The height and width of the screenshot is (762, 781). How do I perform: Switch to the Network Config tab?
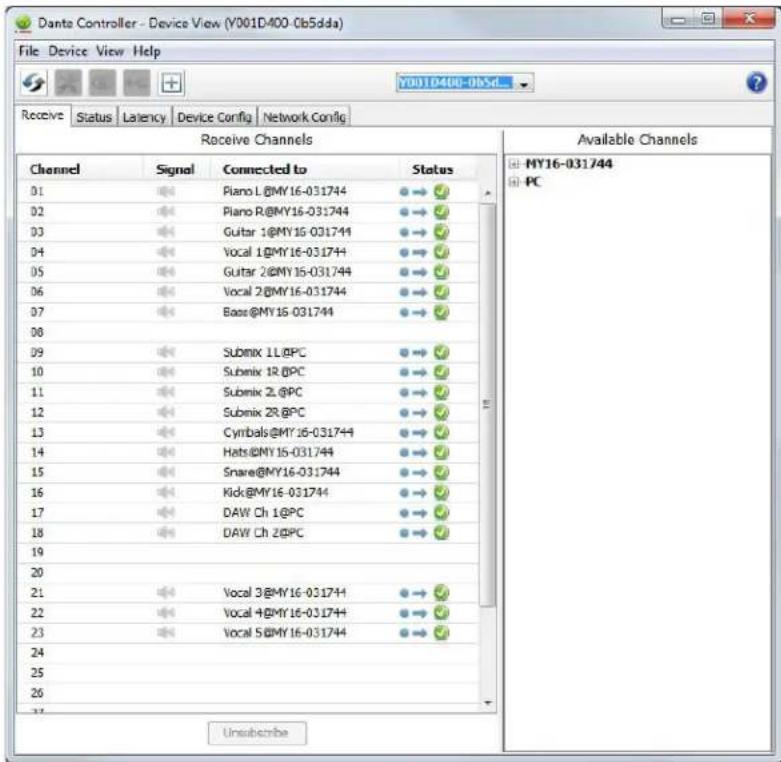304,117
